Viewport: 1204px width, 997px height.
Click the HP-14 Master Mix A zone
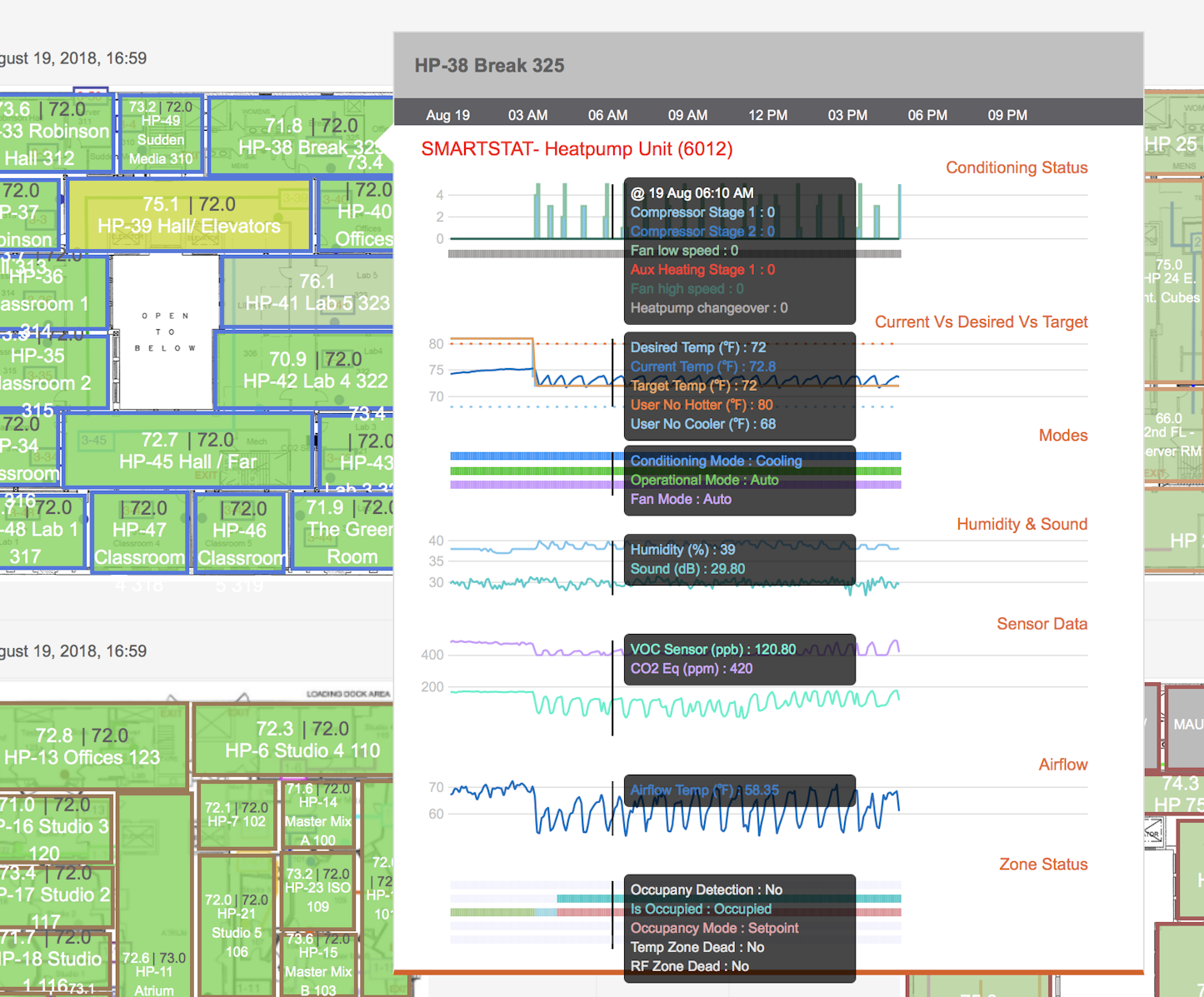pos(317,814)
